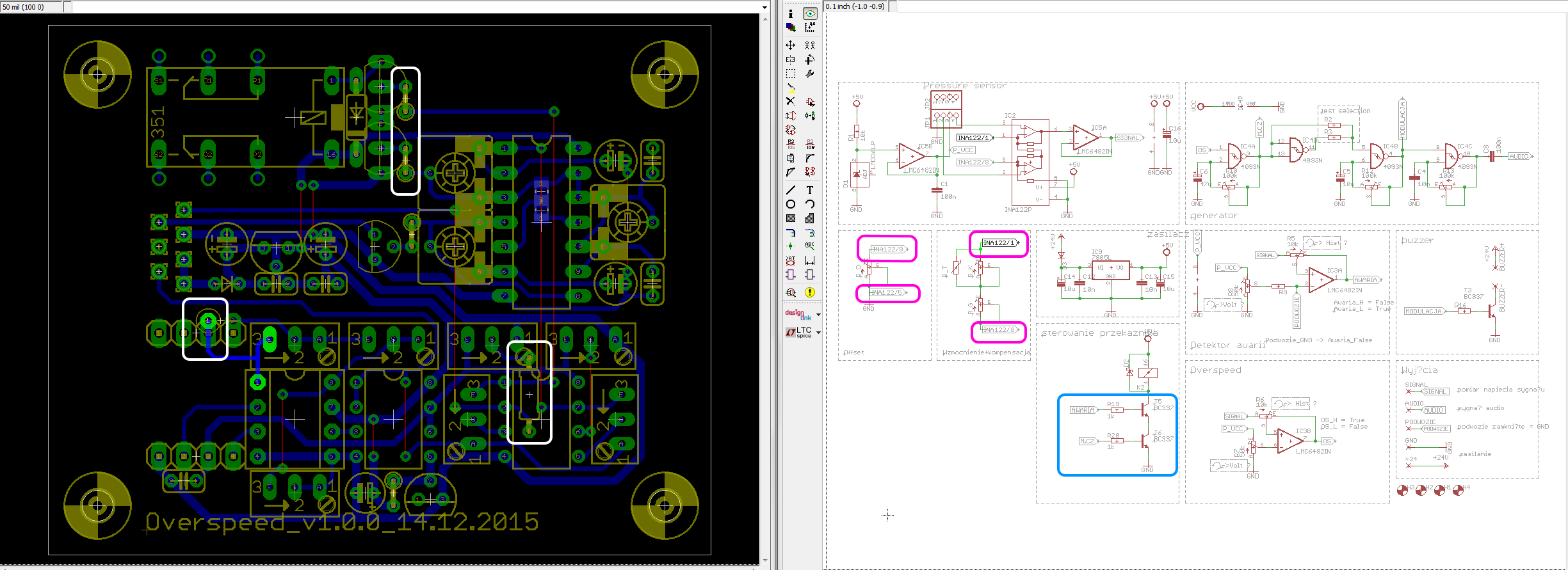Select the Copy tool
This screenshot has height=570, width=1568.
pyautogui.click(x=810, y=45)
